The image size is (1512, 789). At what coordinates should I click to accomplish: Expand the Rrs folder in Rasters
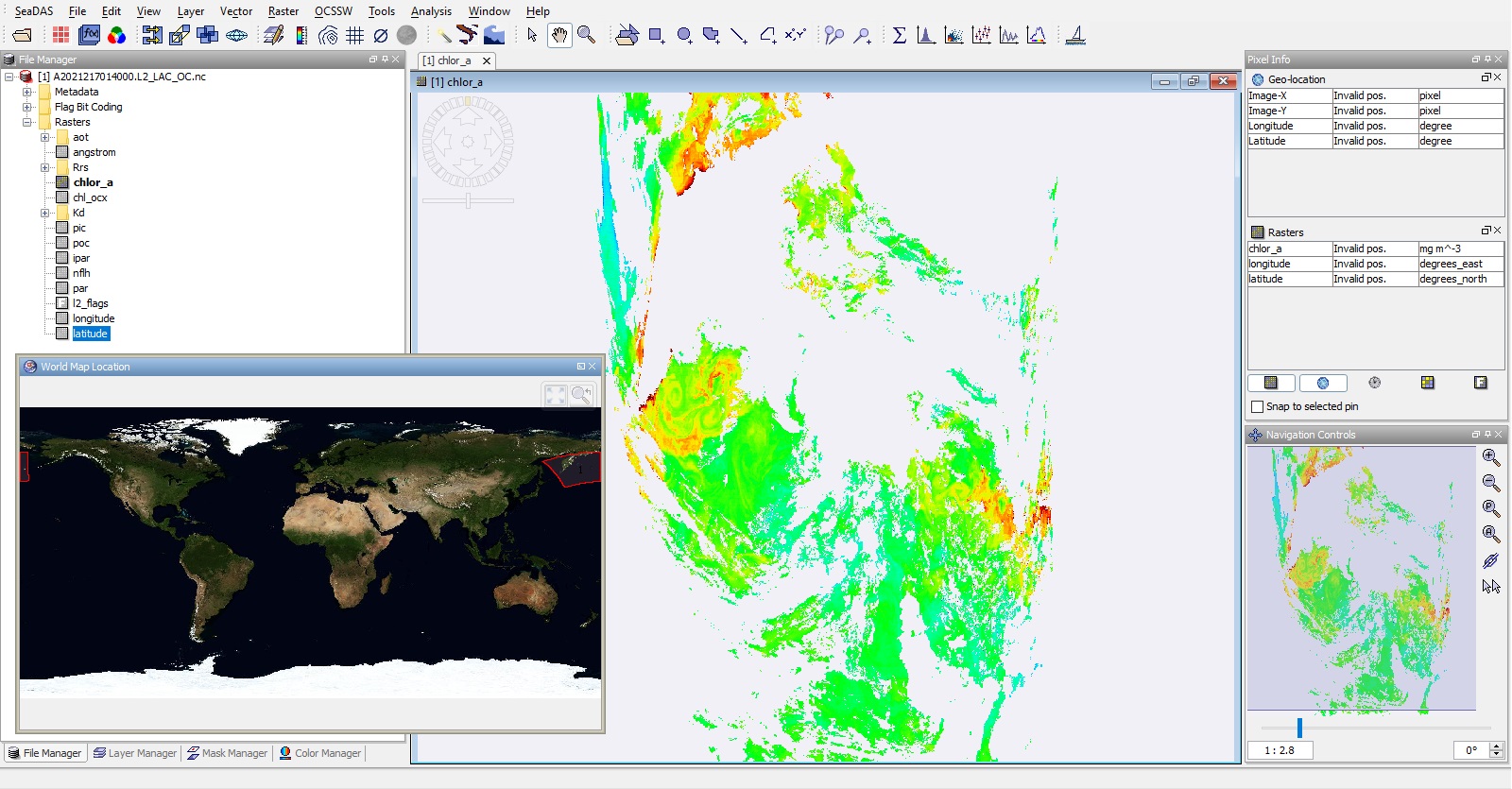point(45,167)
